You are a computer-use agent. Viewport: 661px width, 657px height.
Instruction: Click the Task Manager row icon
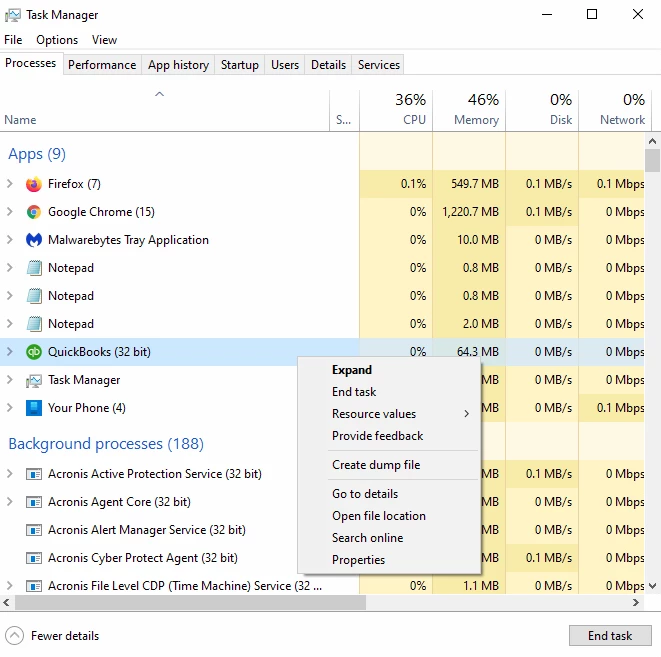coord(34,380)
